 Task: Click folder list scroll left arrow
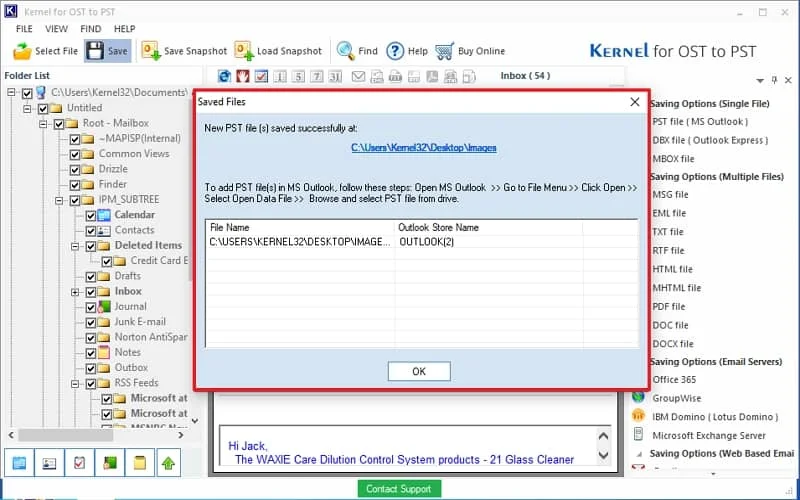coord(11,435)
